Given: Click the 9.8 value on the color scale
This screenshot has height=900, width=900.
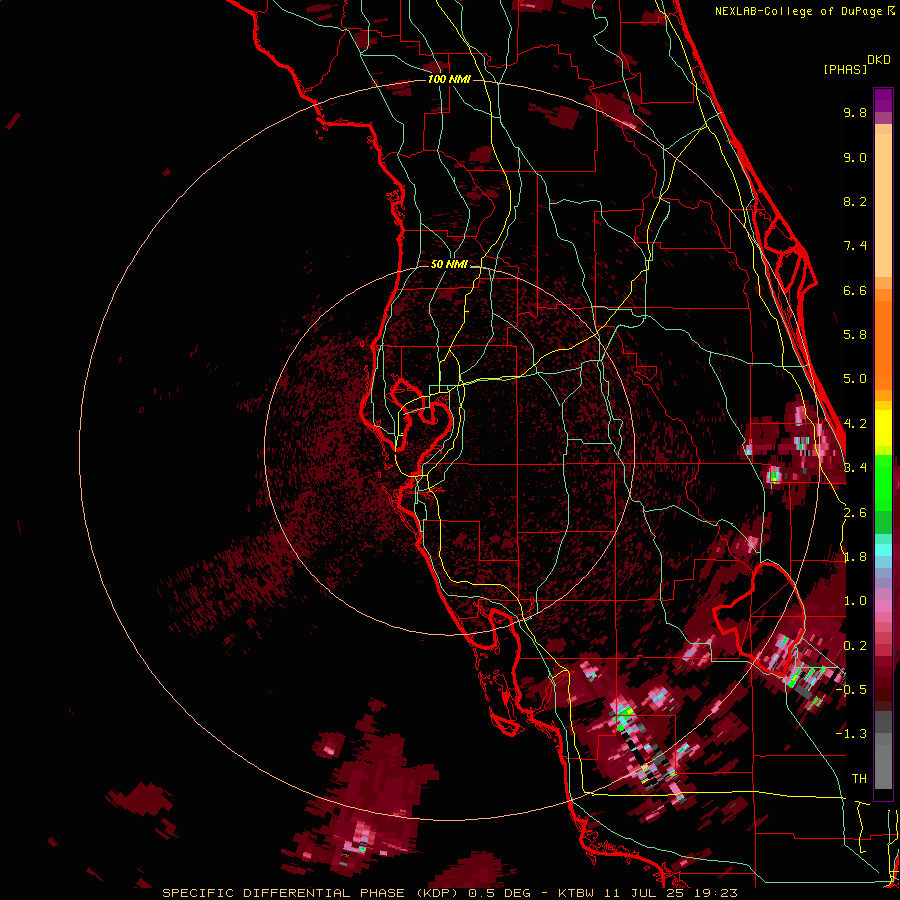Looking at the screenshot, I should pyautogui.click(x=855, y=112).
